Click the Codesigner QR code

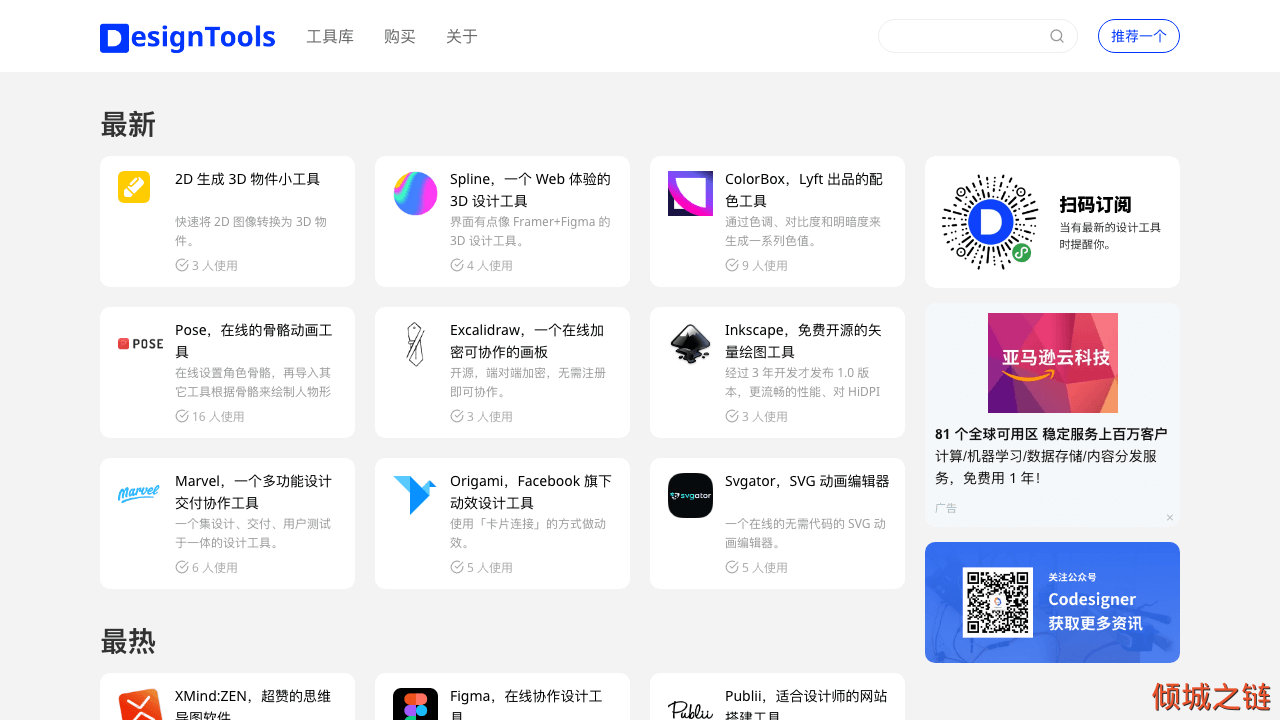(997, 602)
